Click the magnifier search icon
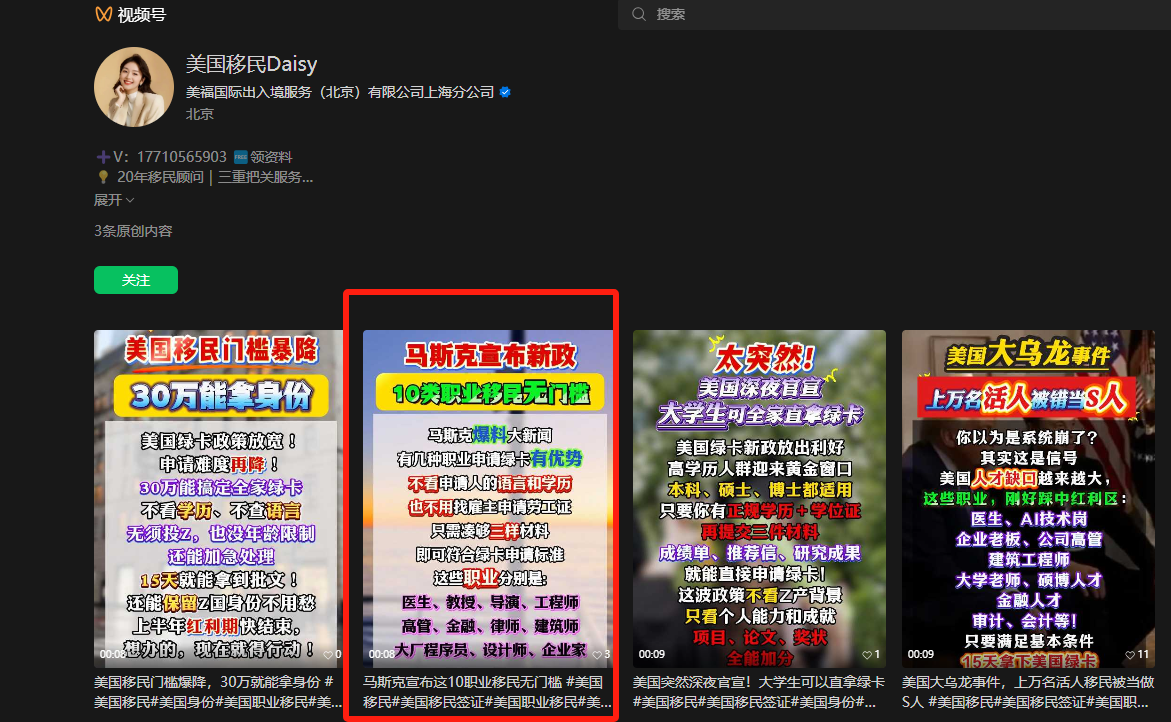The height and width of the screenshot is (722, 1171). tap(639, 14)
